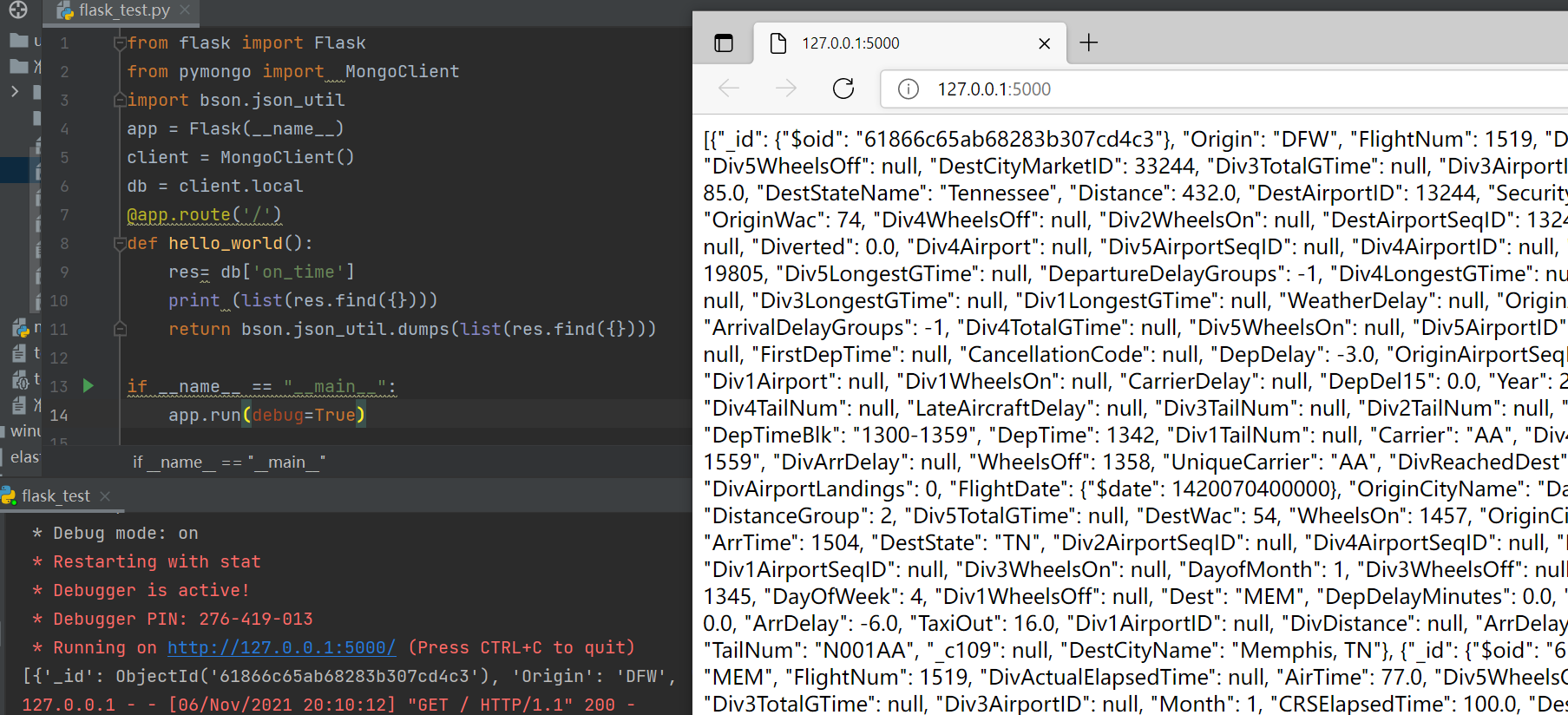
Task: Click the breadcrumb if __name__ == "__main__"
Action: pyautogui.click(x=229, y=462)
